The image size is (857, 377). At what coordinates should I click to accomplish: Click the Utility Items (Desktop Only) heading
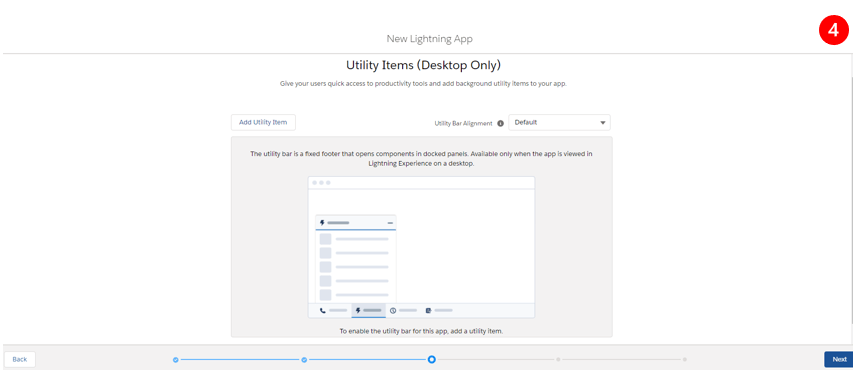423,65
